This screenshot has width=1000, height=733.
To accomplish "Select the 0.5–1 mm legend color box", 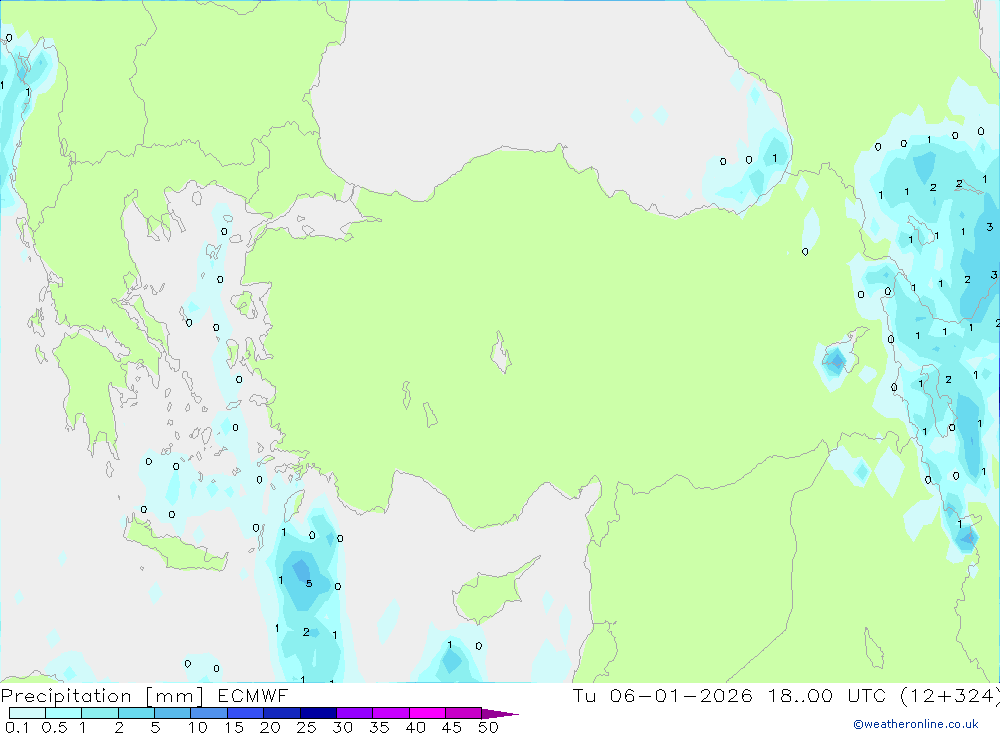I will 64,713.
